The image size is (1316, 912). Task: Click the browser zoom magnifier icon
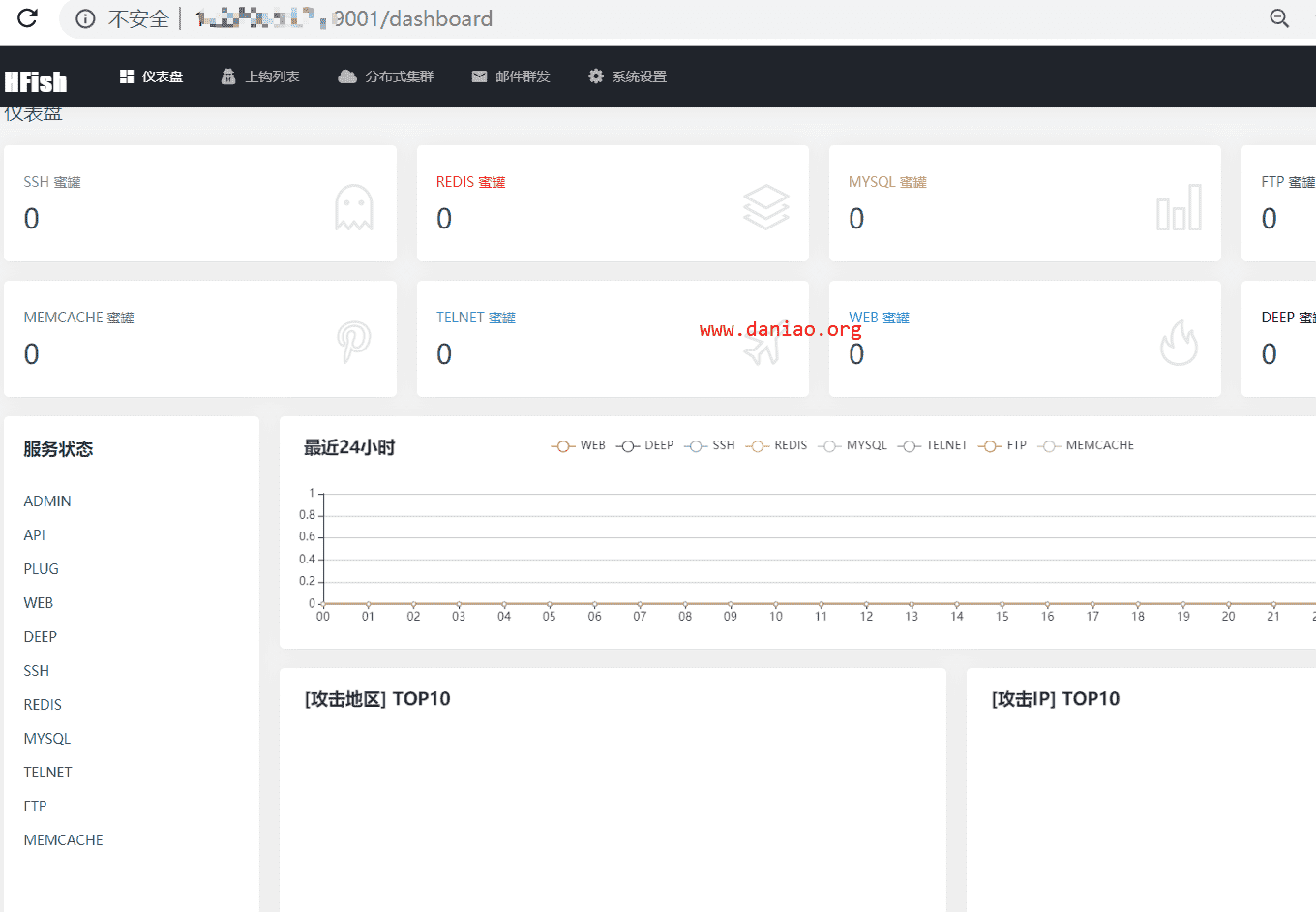(1279, 18)
